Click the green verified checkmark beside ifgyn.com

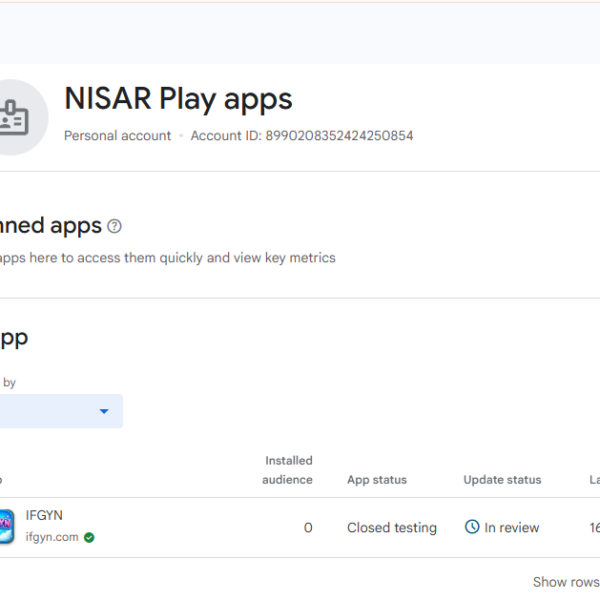tap(89, 538)
